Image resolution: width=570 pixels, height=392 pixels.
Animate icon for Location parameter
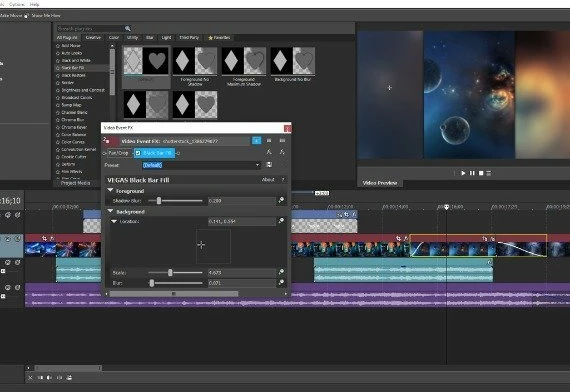pos(281,221)
